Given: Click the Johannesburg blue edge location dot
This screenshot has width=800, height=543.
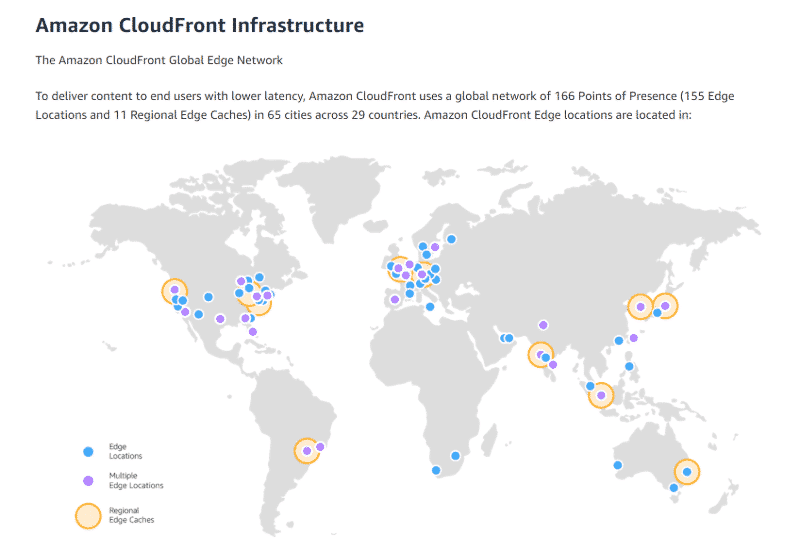Looking at the screenshot, I should point(455,456).
